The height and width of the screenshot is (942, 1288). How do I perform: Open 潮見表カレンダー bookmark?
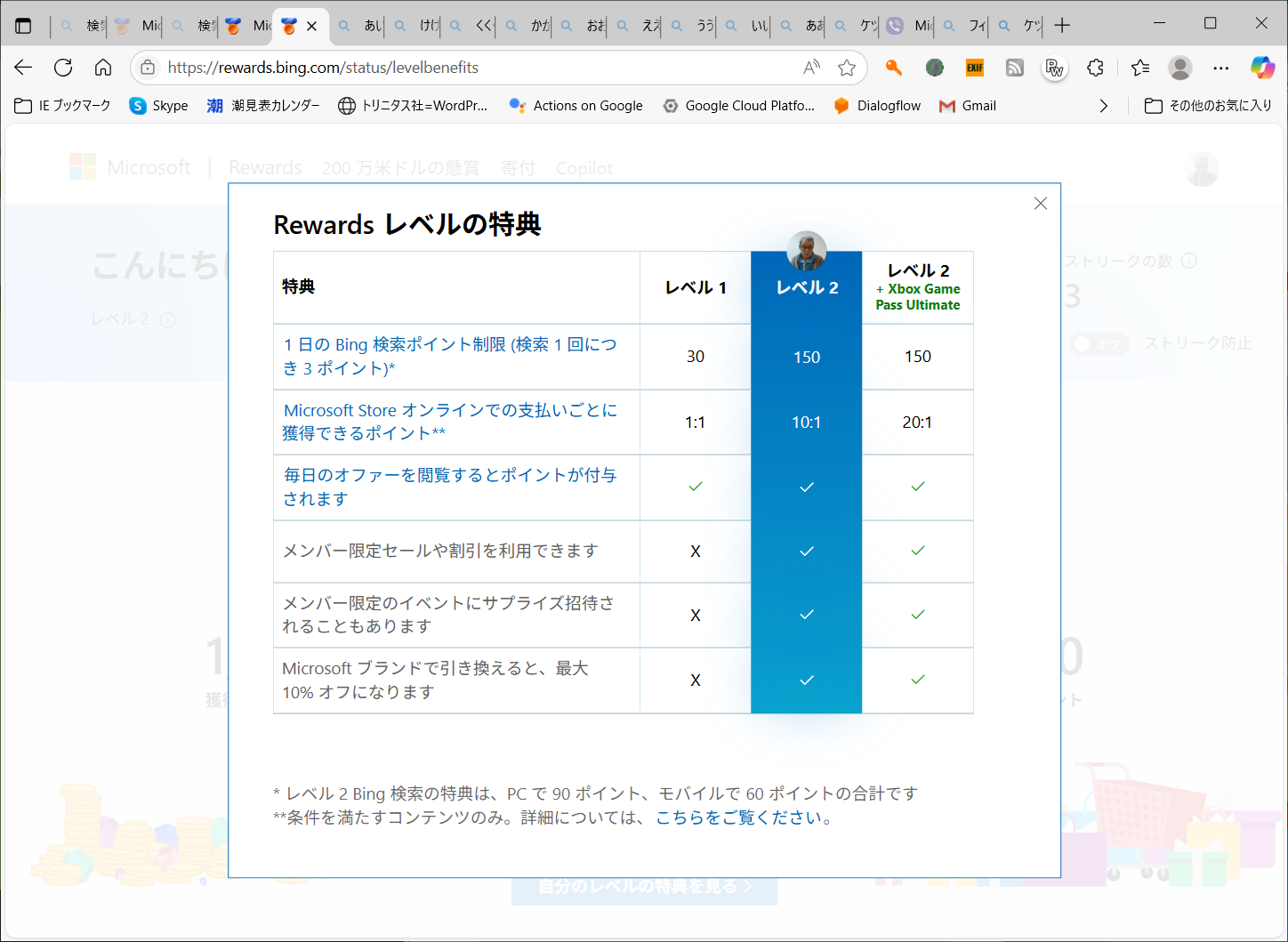pos(263,106)
